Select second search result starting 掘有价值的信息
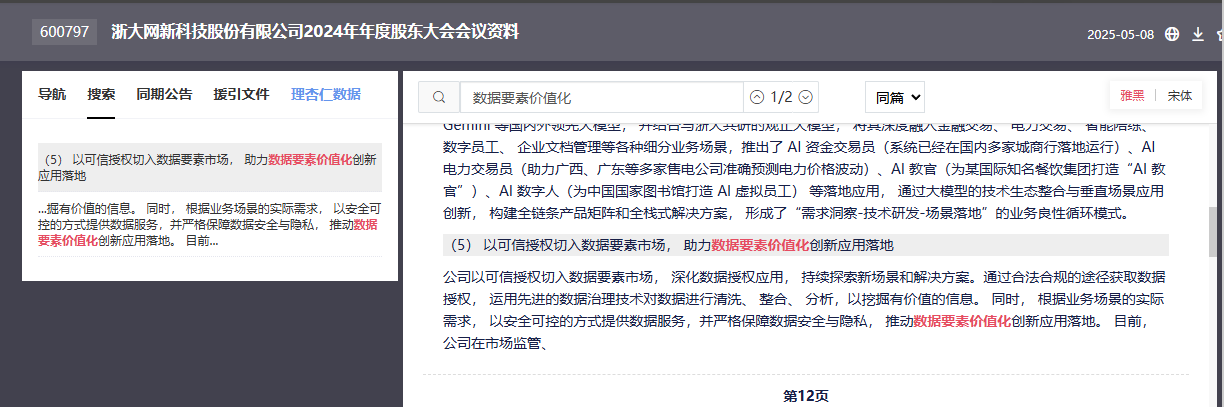Screen dimensions: 1224x407 [x=210, y=225]
